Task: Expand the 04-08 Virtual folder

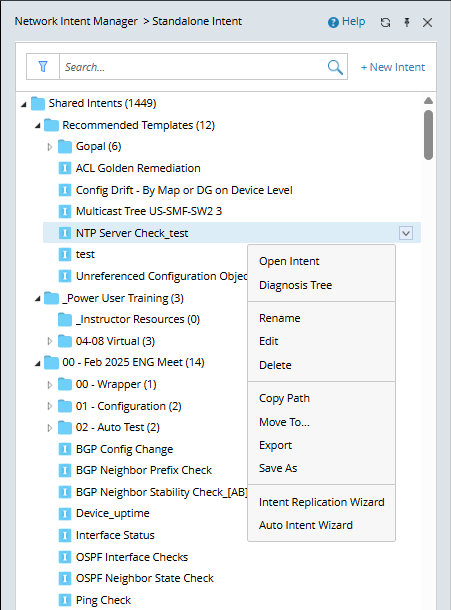Action: coord(49,341)
